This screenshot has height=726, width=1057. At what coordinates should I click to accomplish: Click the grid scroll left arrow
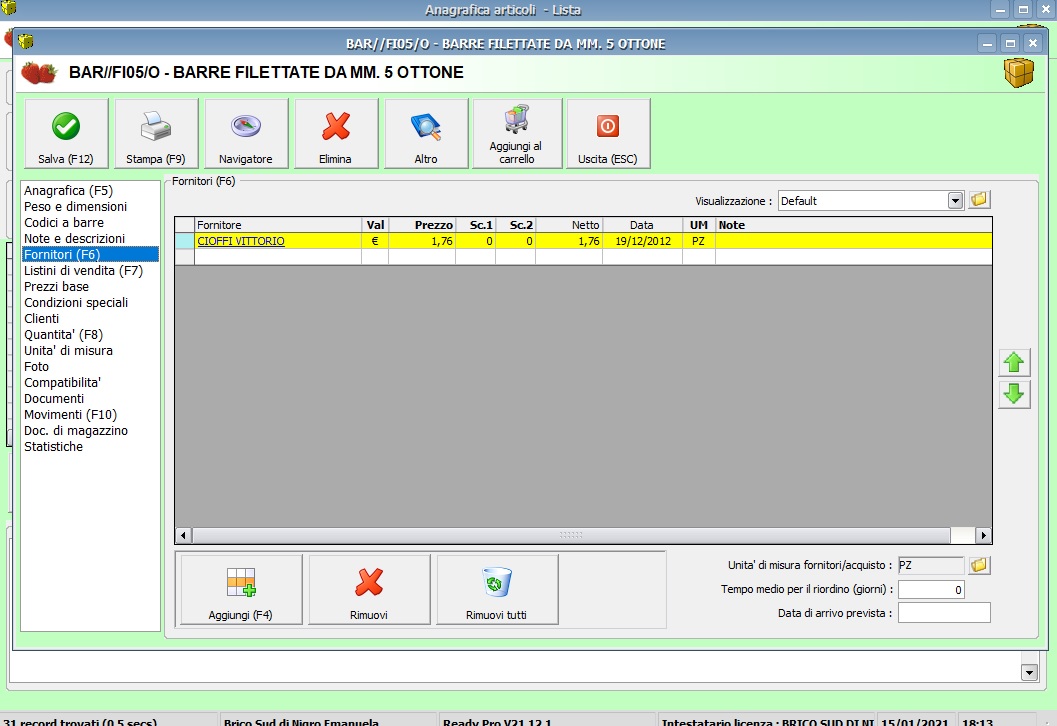pos(183,535)
